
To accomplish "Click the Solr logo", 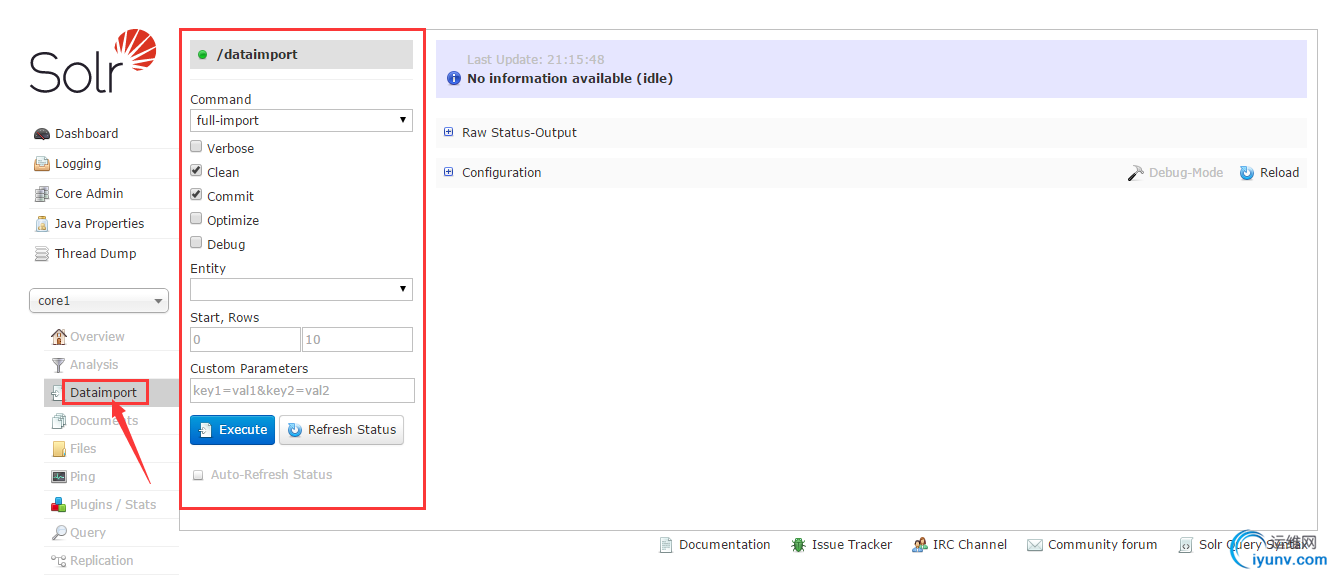I will click(x=93, y=62).
